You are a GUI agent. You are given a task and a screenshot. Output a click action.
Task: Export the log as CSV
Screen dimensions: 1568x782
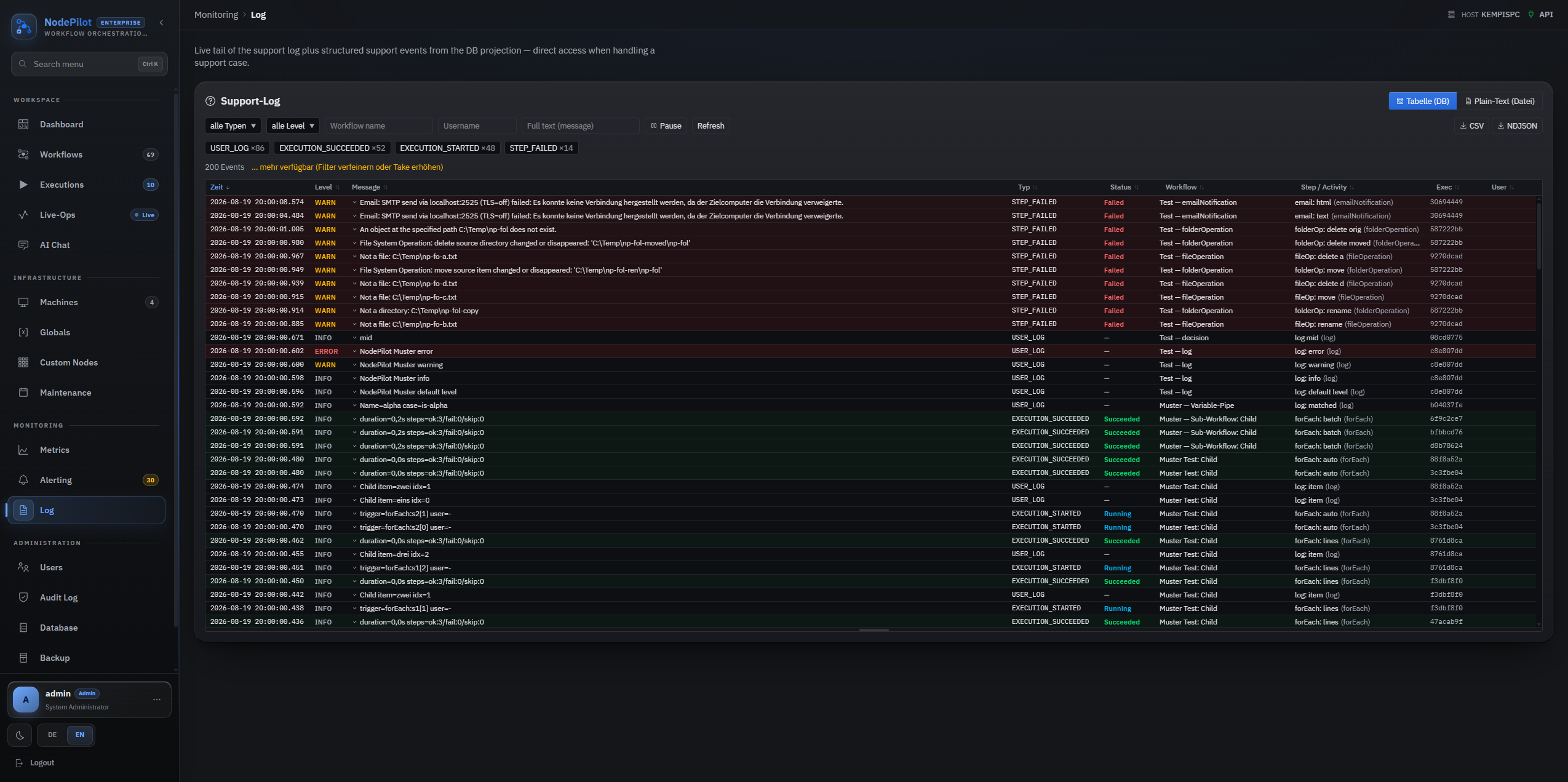[1471, 126]
